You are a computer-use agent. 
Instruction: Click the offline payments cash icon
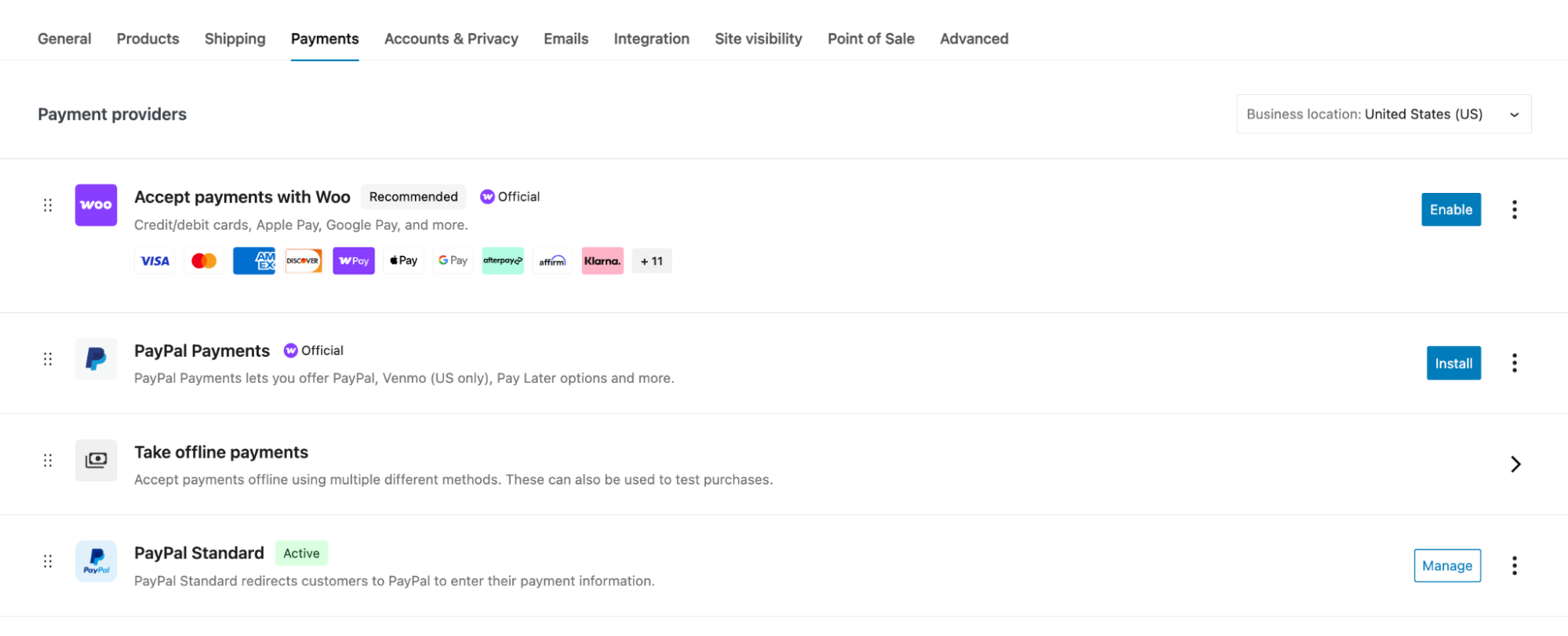(96, 460)
